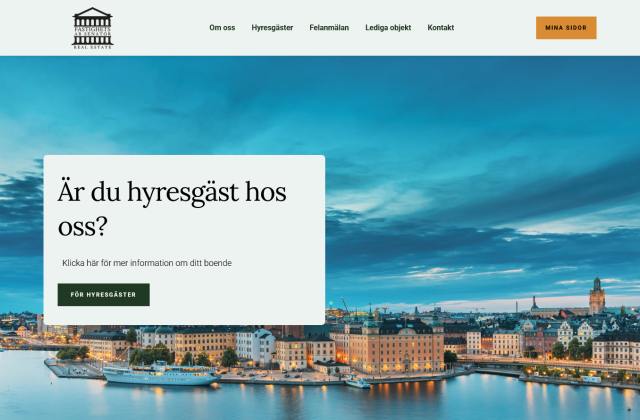Click the text 'Klicka här för mer information om ditt boende'
The width and height of the screenshot is (640, 420).
147,263
